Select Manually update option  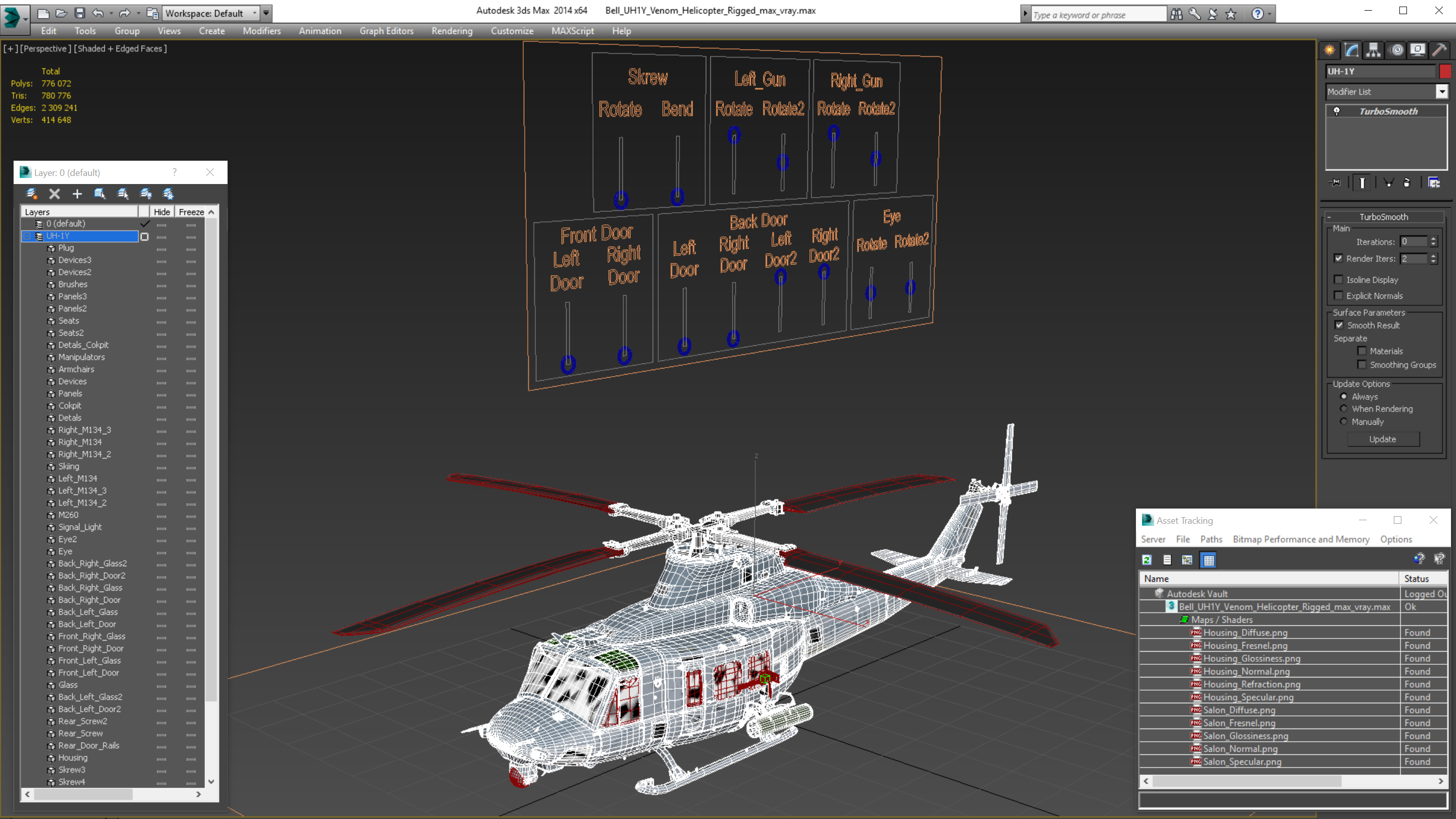1344,422
